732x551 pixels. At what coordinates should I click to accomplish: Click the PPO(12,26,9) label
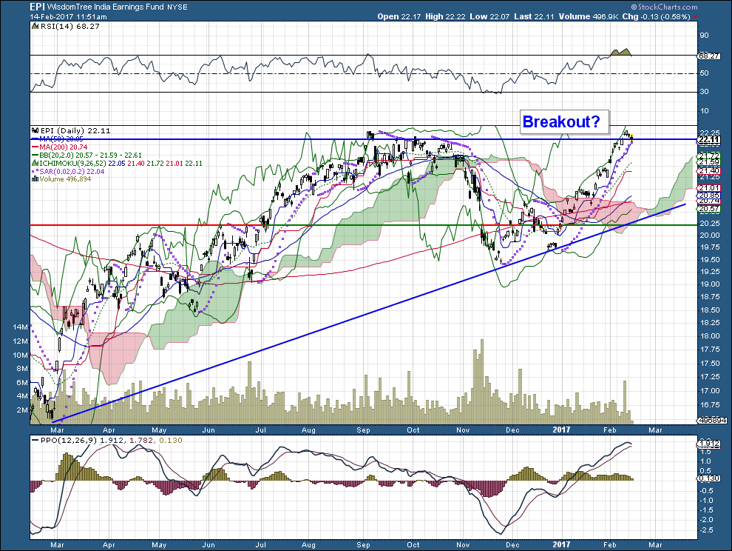[69, 440]
